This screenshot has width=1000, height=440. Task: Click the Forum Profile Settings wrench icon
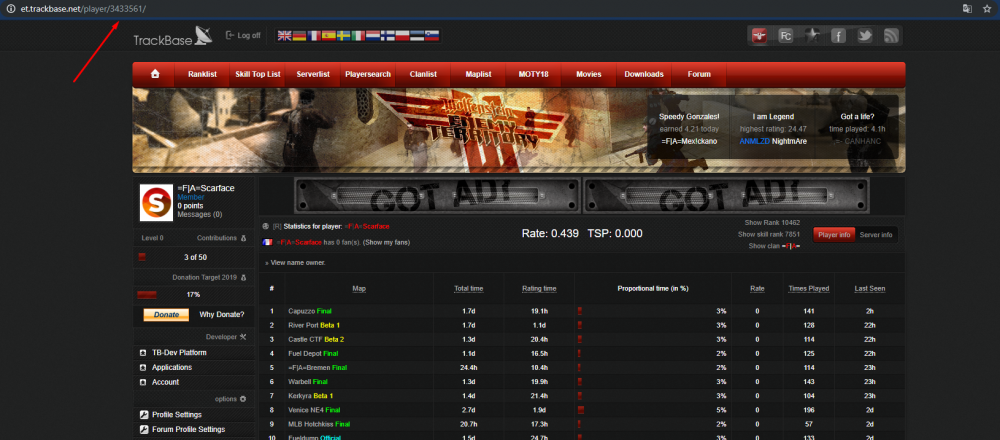click(x=144, y=429)
